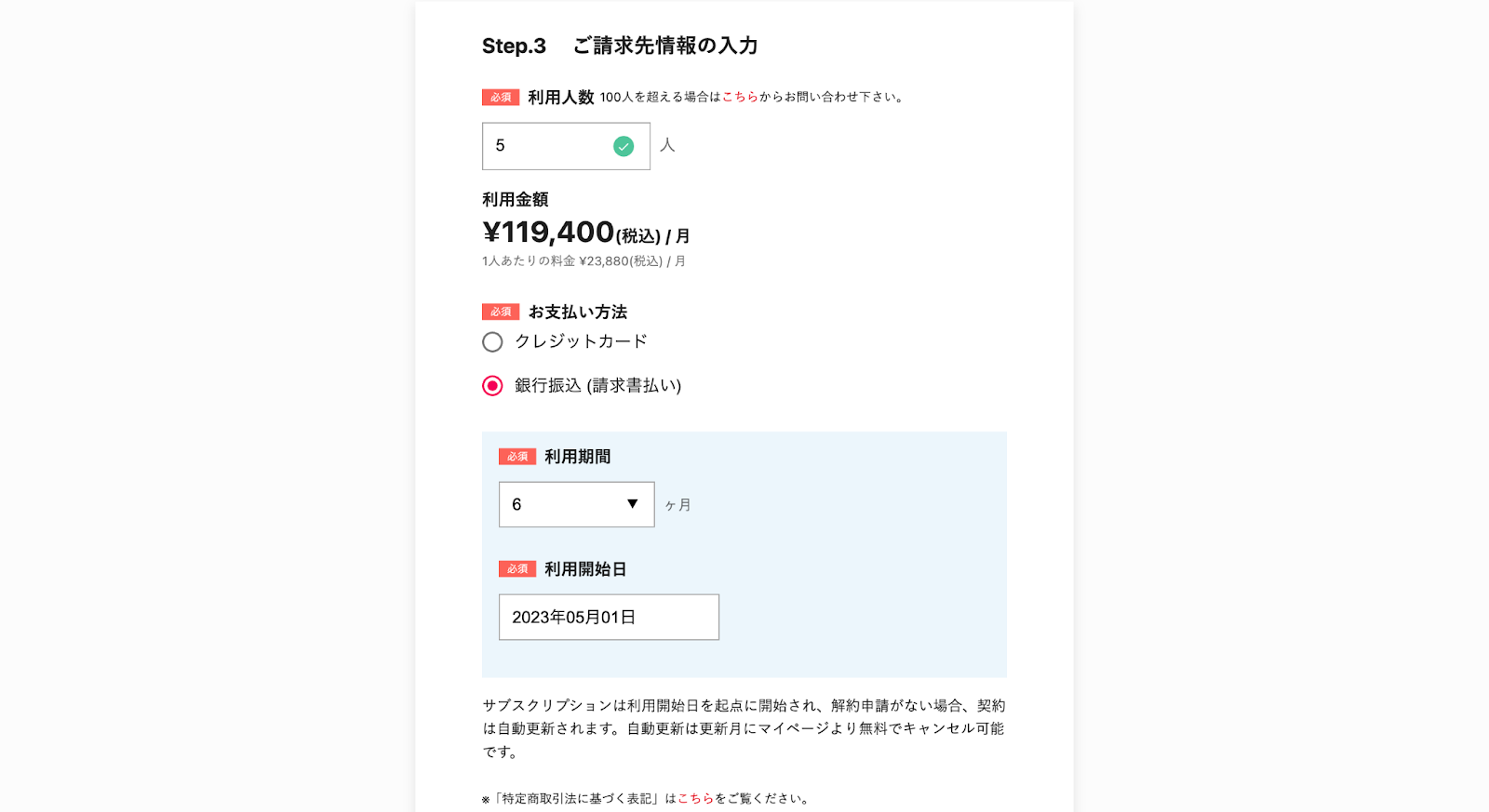Click the currently selected 銀行振込 radio circle
This screenshot has height=812, width=1489.
pos(492,385)
